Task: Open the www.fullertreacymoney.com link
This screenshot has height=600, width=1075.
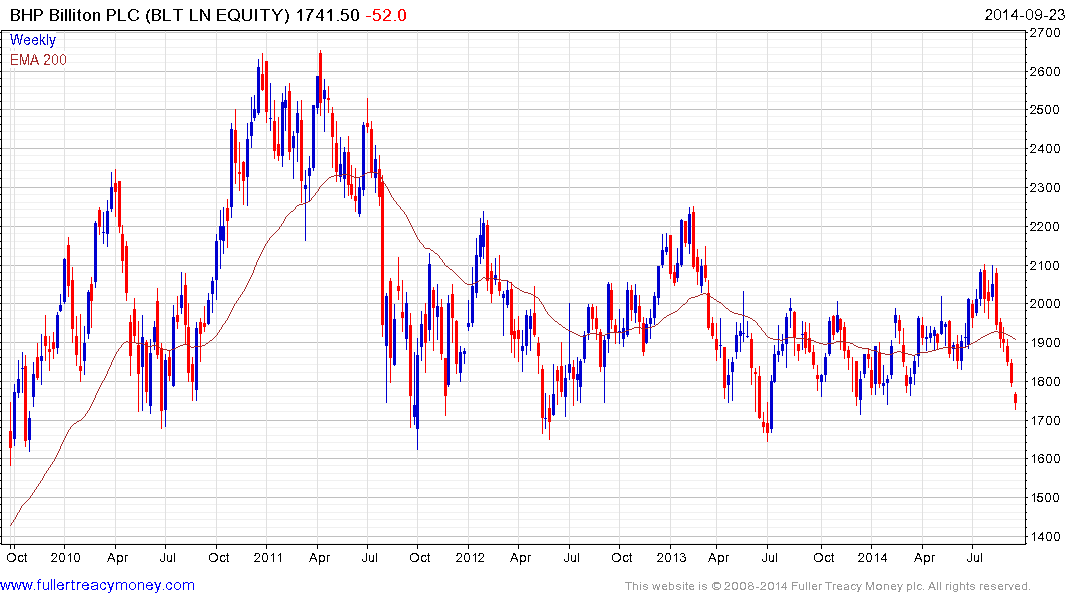Action: click(97, 585)
